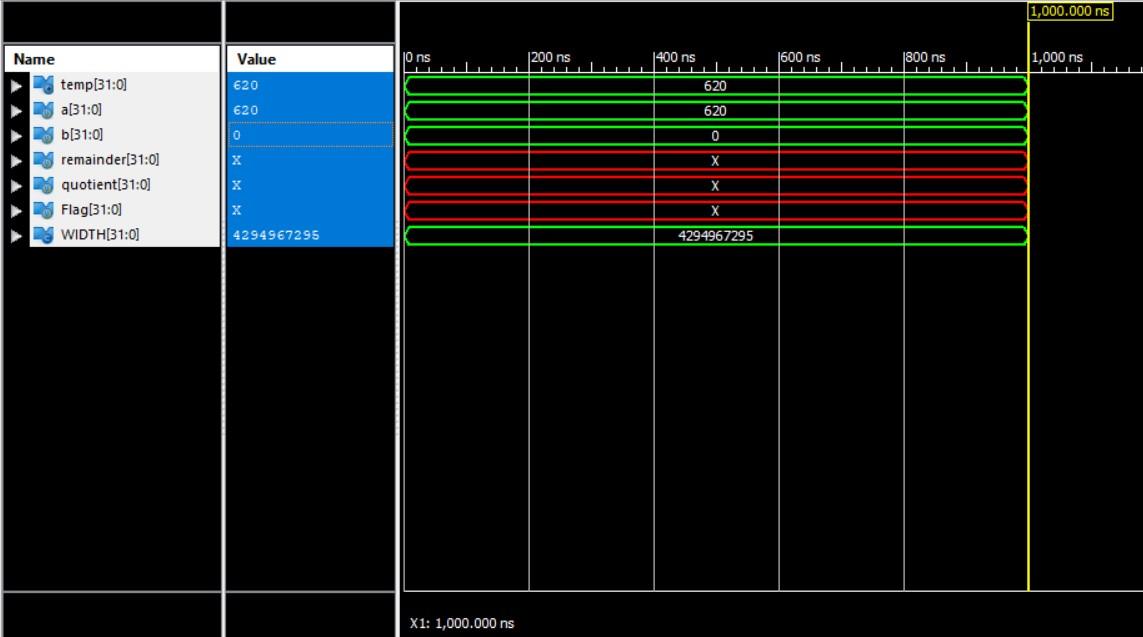The height and width of the screenshot is (637, 1143).
Task: Select the Flag[31:0] signal name
Action: (x=91, y=209)
